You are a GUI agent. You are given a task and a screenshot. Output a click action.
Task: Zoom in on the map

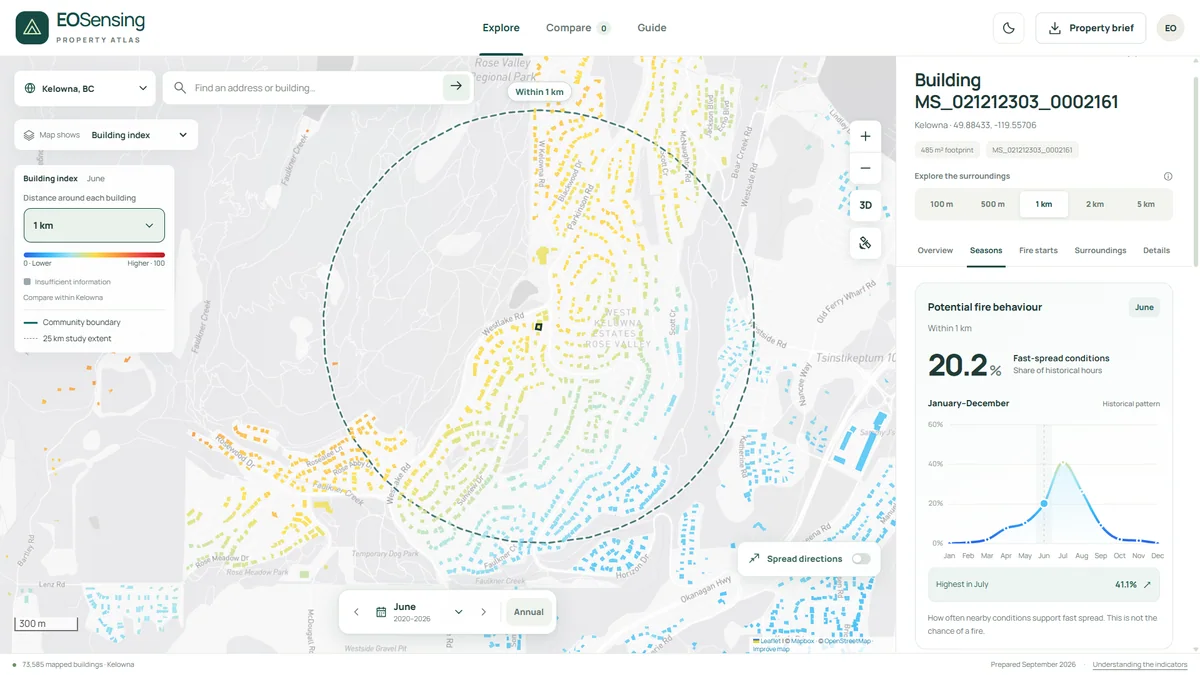(865, 136)
